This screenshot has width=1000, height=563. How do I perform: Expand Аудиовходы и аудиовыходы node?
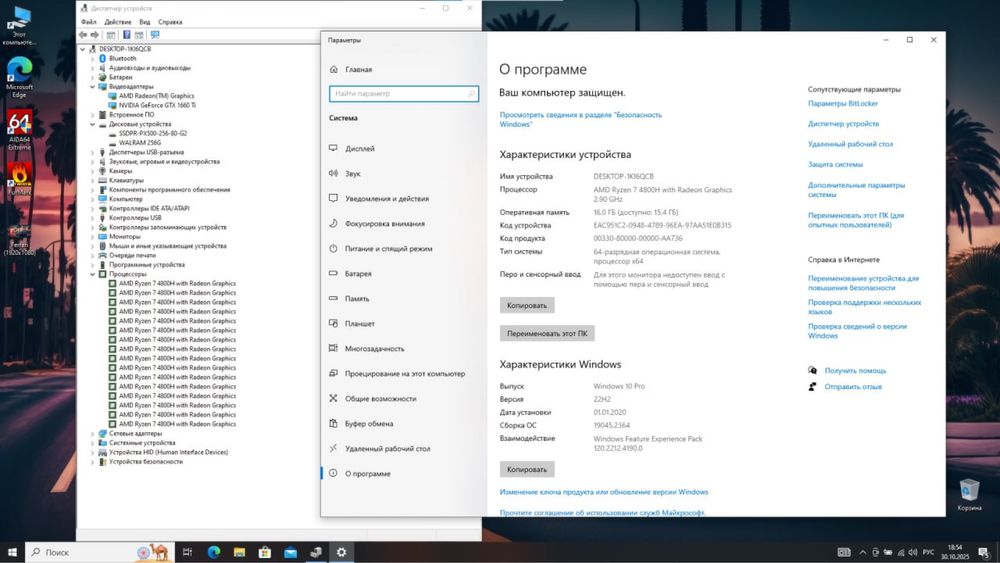pos(92,68)
